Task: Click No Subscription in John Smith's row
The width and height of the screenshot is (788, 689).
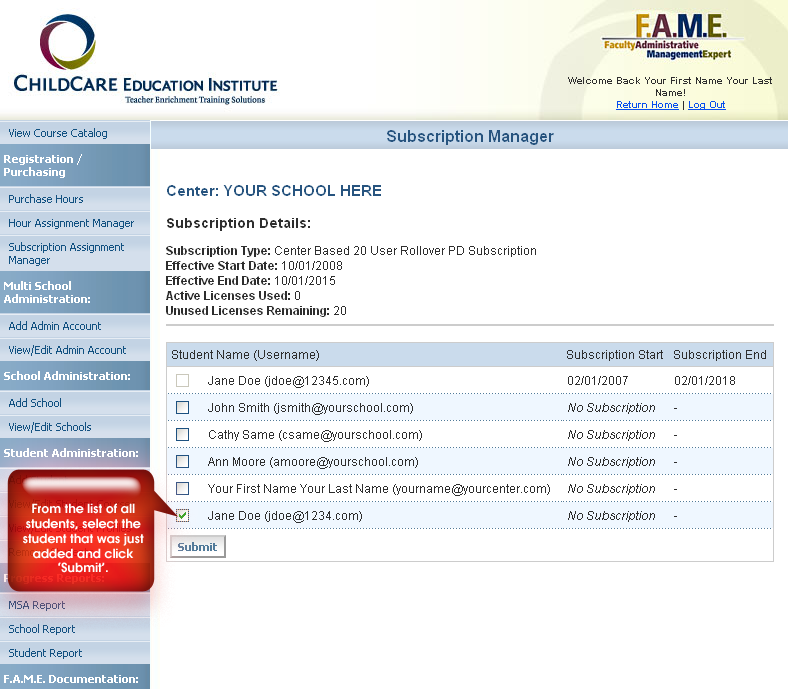Action: pos(611,408)
